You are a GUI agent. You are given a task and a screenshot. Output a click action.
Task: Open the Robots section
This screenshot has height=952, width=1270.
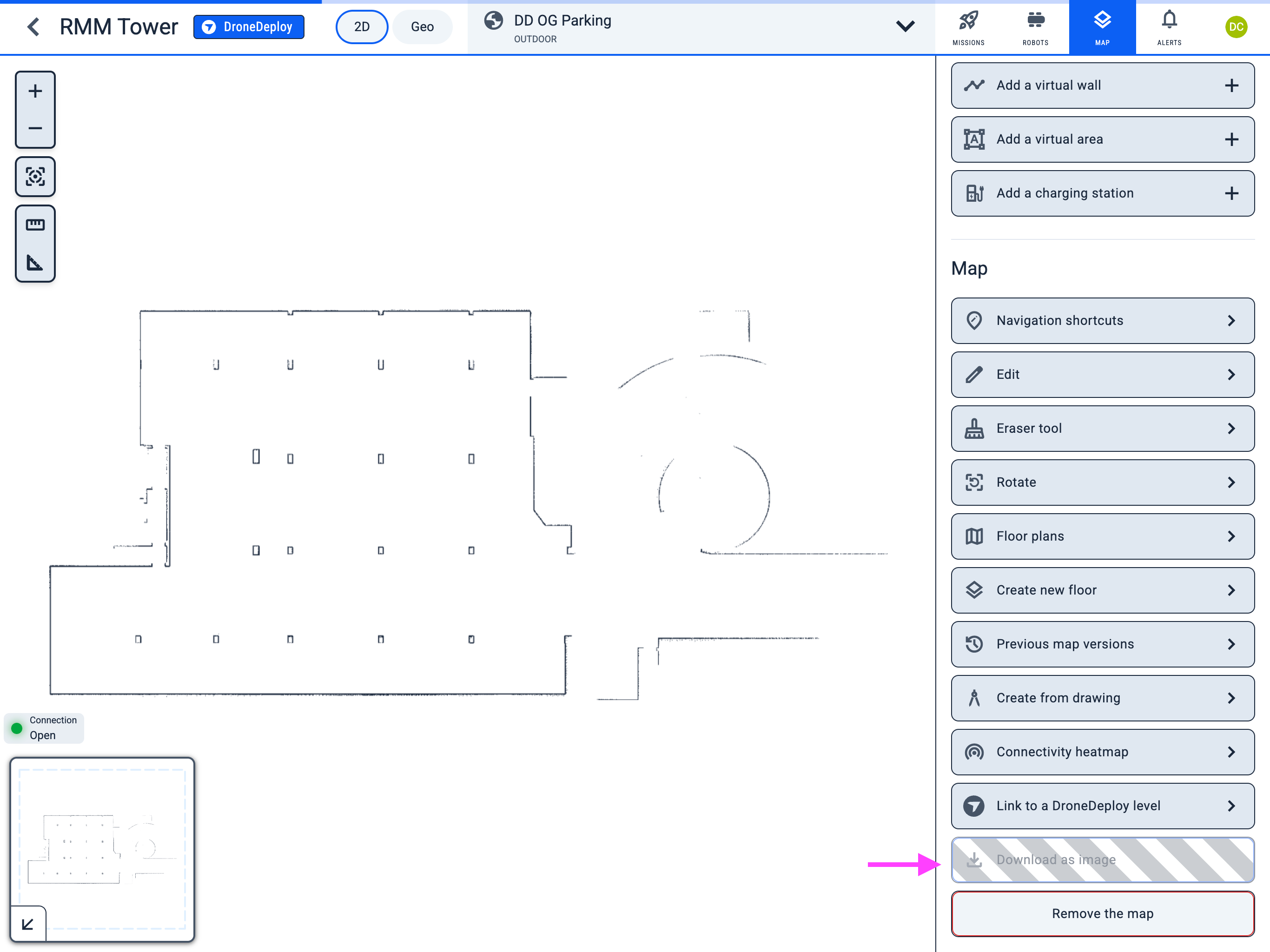pyautogui.click(x=1035, y=26)
